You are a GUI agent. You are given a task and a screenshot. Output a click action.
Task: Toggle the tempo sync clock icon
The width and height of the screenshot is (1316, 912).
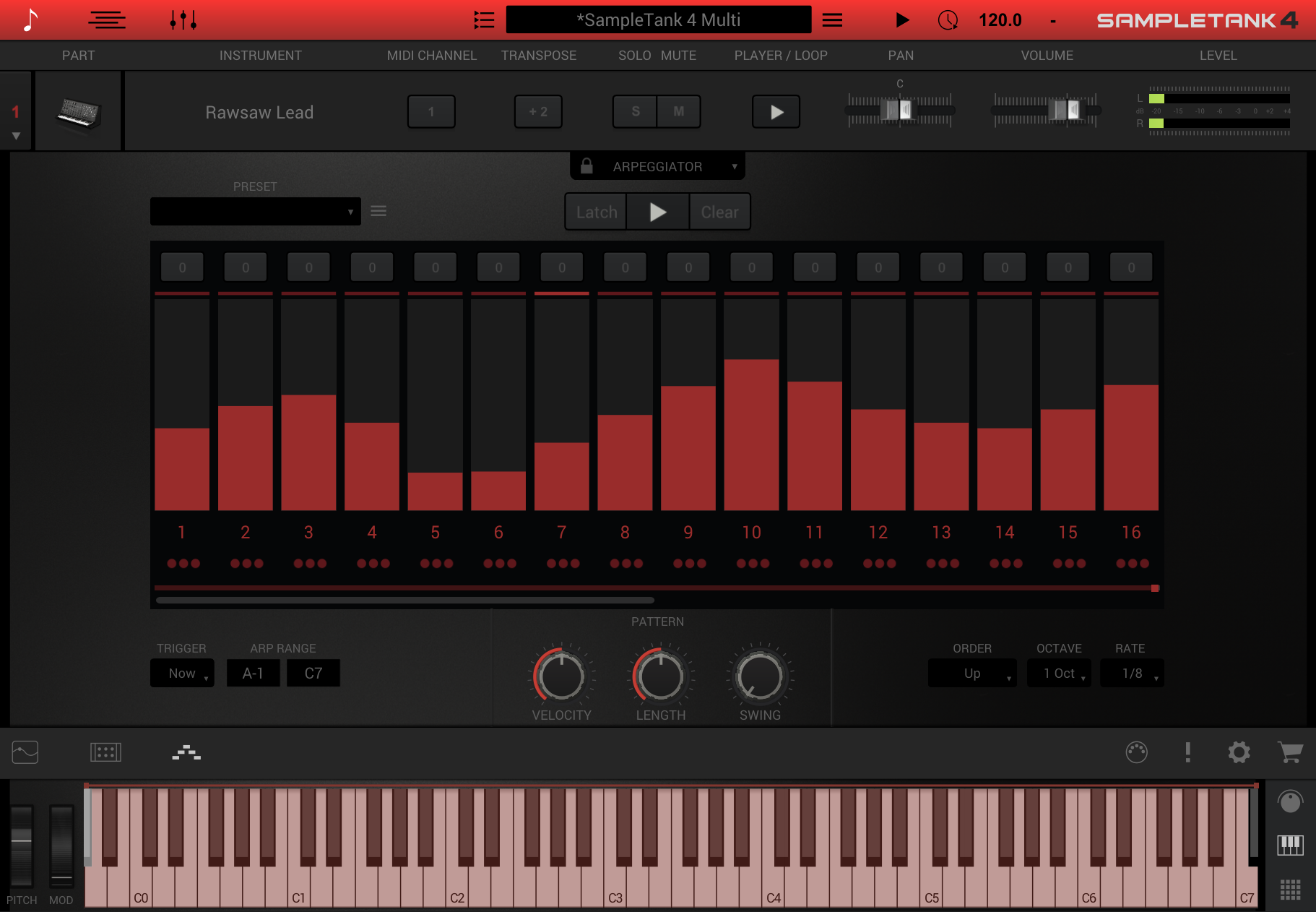click(948, 20)
